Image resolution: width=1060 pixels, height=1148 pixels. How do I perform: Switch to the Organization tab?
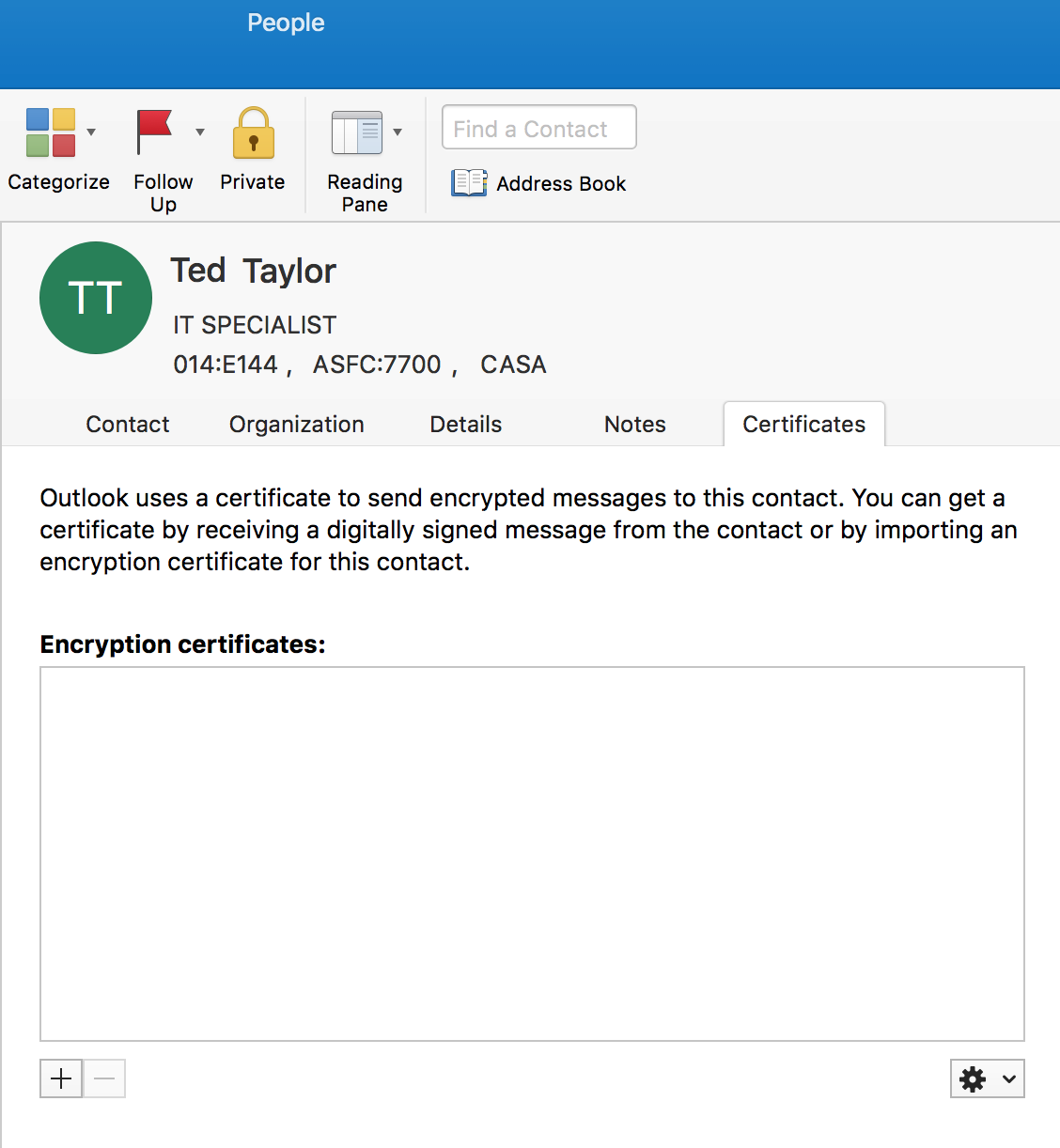pos(297,425)
